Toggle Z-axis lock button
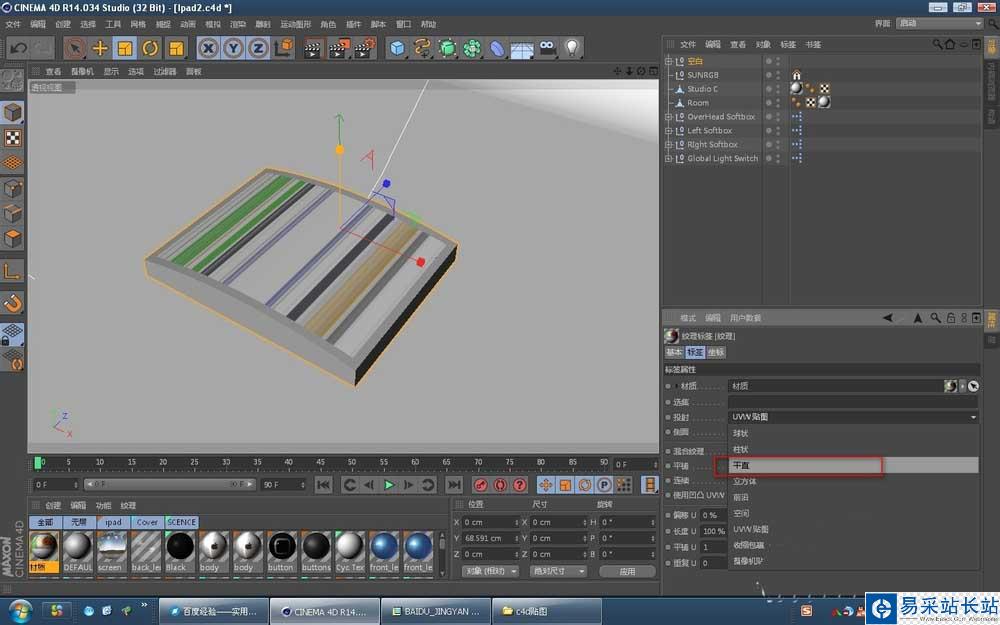 coord(257,47)
